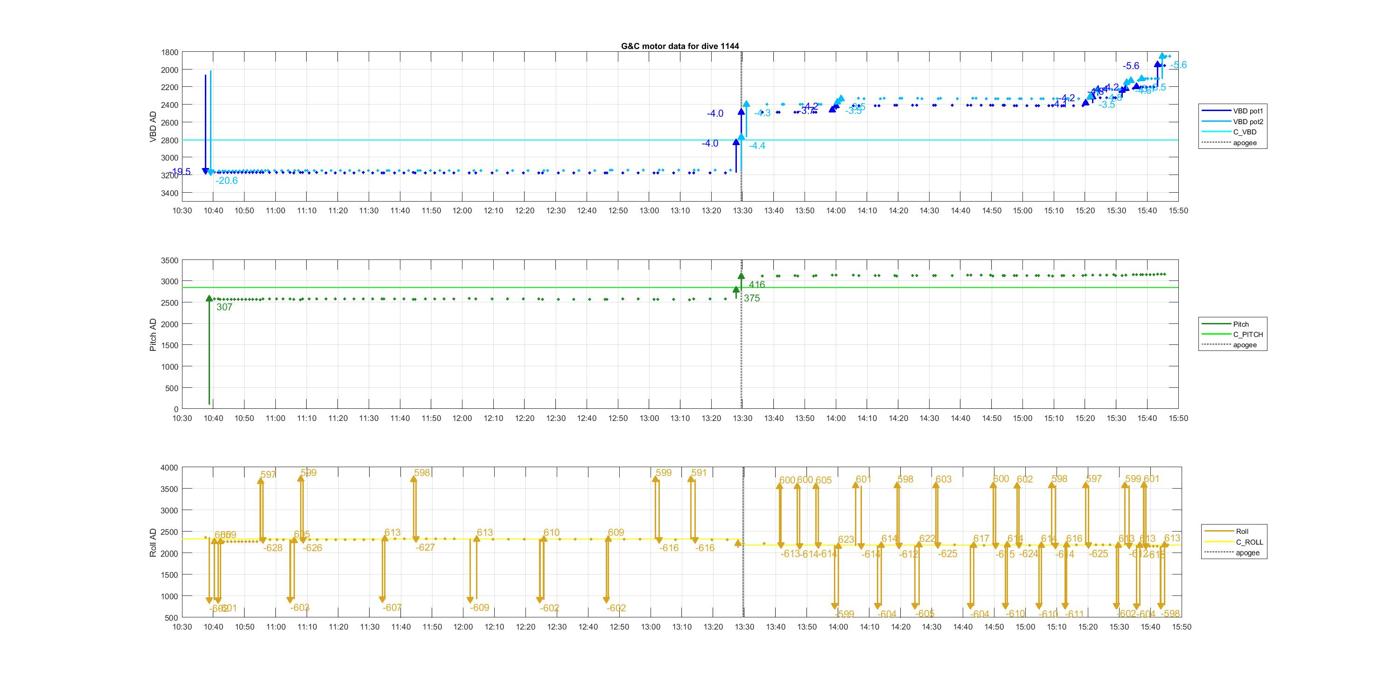Image resolution: width=1400 pixels, height=693 pixels.
Task: Click the -19.5 data label on VBD plot
Action: [x=181, y=172]
